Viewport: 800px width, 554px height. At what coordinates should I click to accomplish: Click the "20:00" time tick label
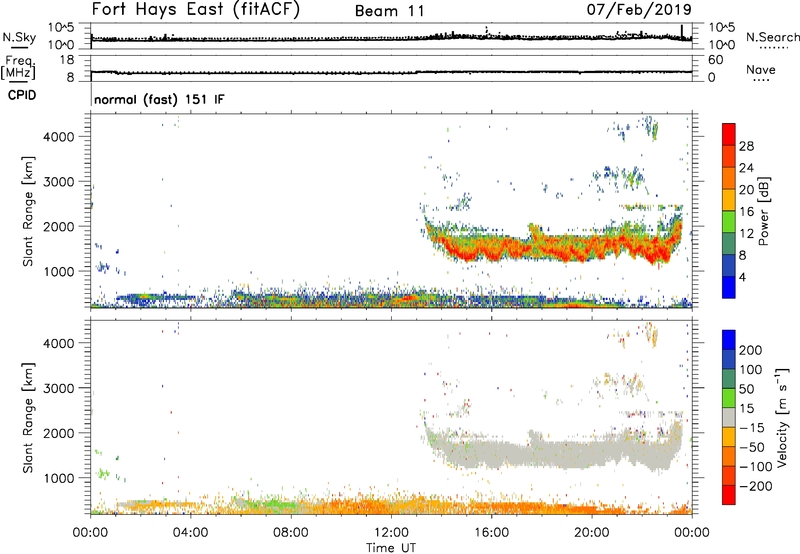(x=592, y=533)
